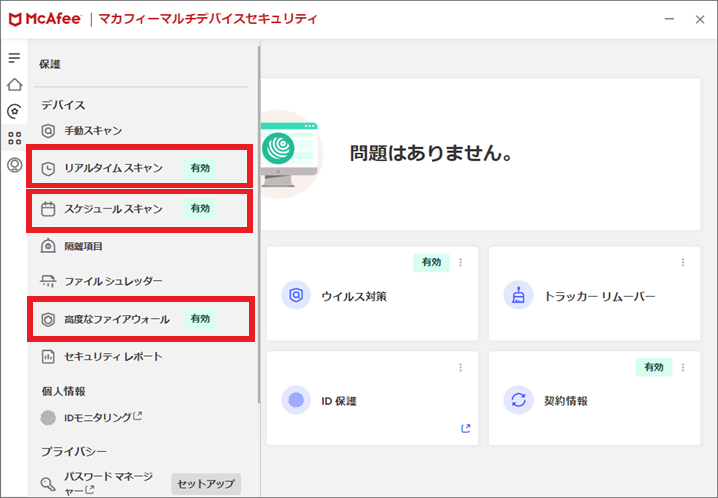Open リアルタイム スキャン menu entry

pyautogui.click(x=113, y=168)
